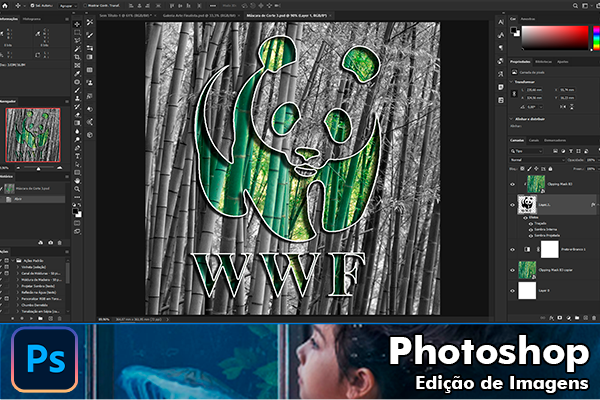Open the rotation angle dropdown in Properties

tap(541, 107)
